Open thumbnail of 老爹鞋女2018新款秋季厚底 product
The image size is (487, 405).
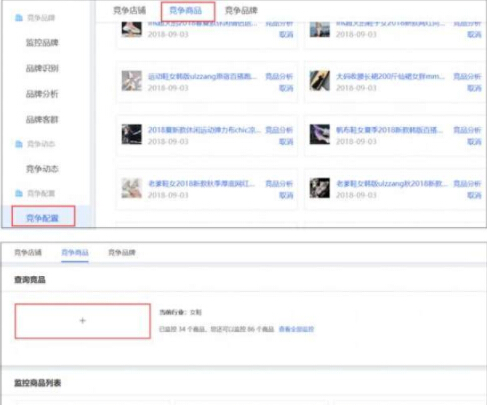click(x=131, y=188)
